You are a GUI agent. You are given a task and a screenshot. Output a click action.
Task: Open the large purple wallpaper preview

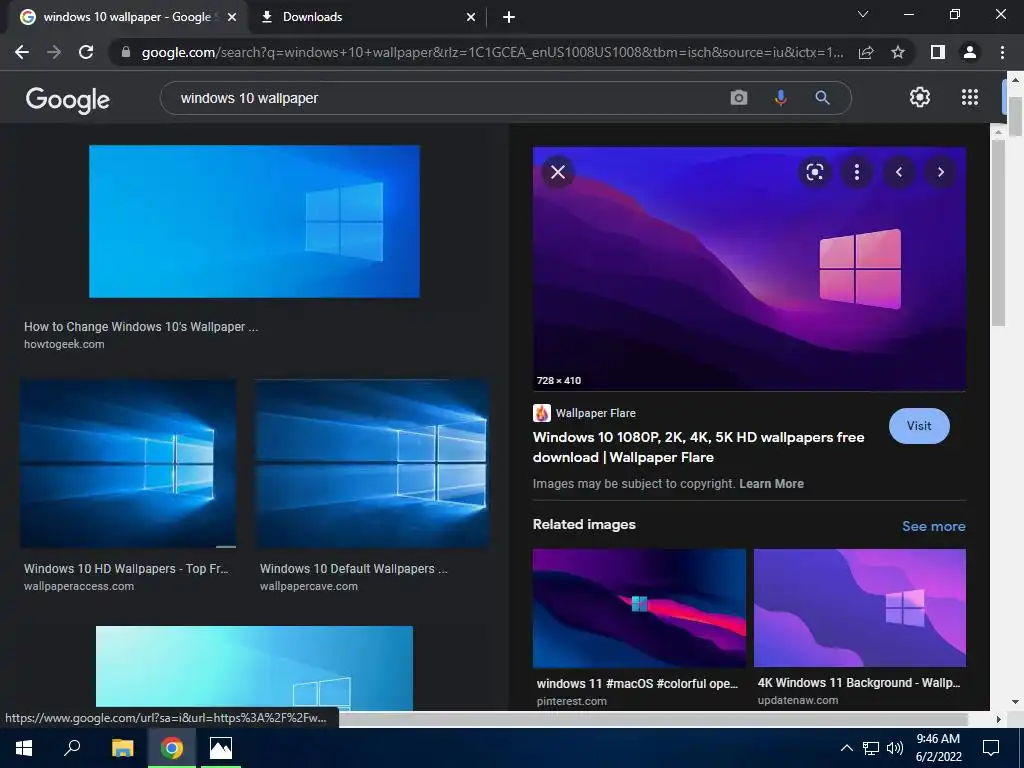(749, 269)
